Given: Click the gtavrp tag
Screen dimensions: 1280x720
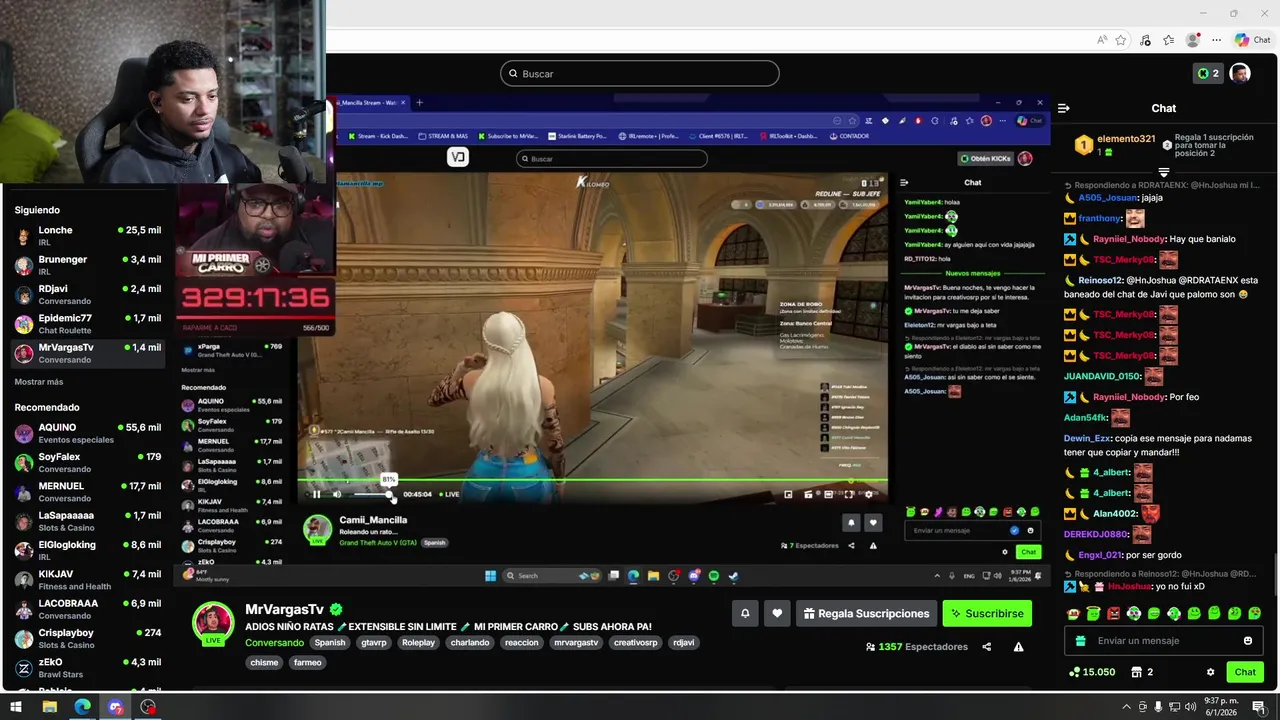Looking at the screenshot, I should click(374, 643).
